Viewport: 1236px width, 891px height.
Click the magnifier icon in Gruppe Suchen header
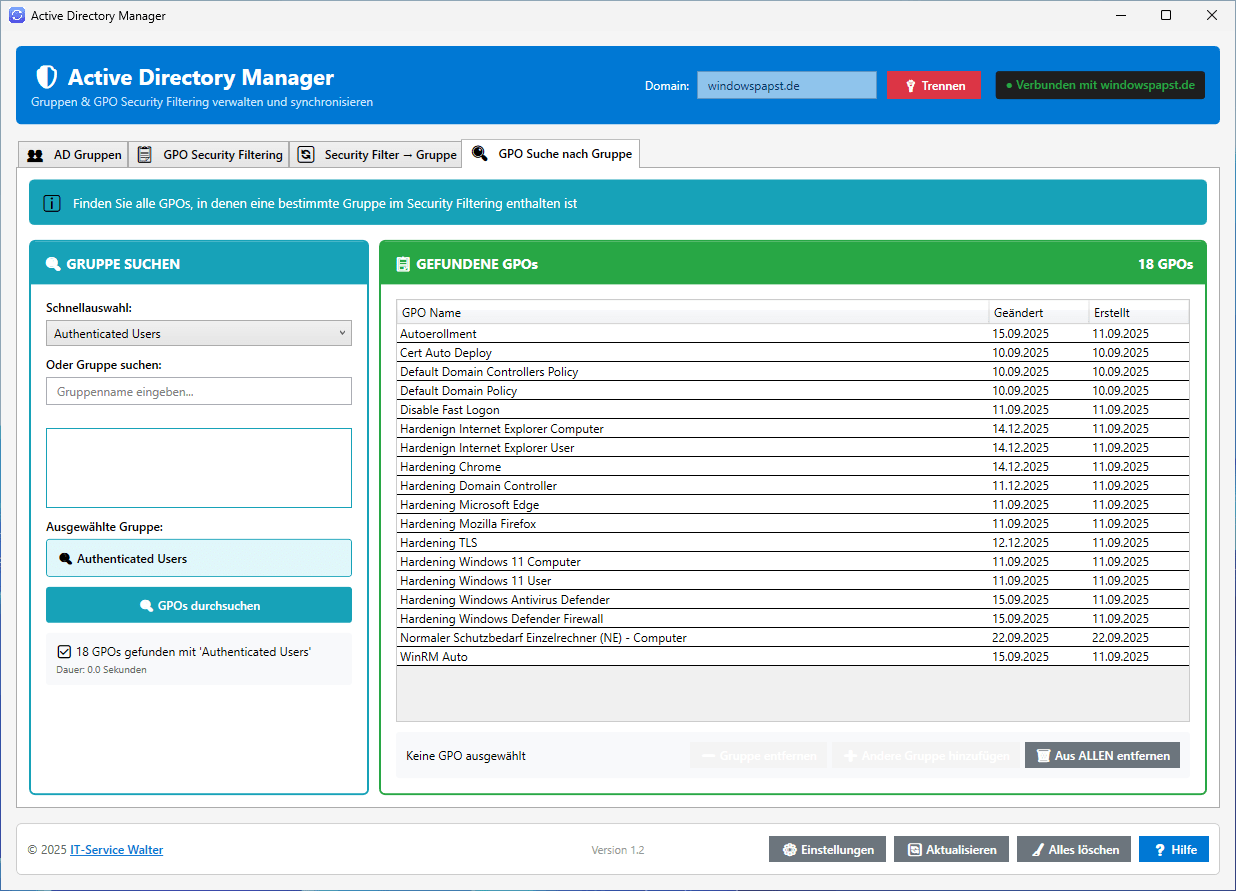pos(53,265)
